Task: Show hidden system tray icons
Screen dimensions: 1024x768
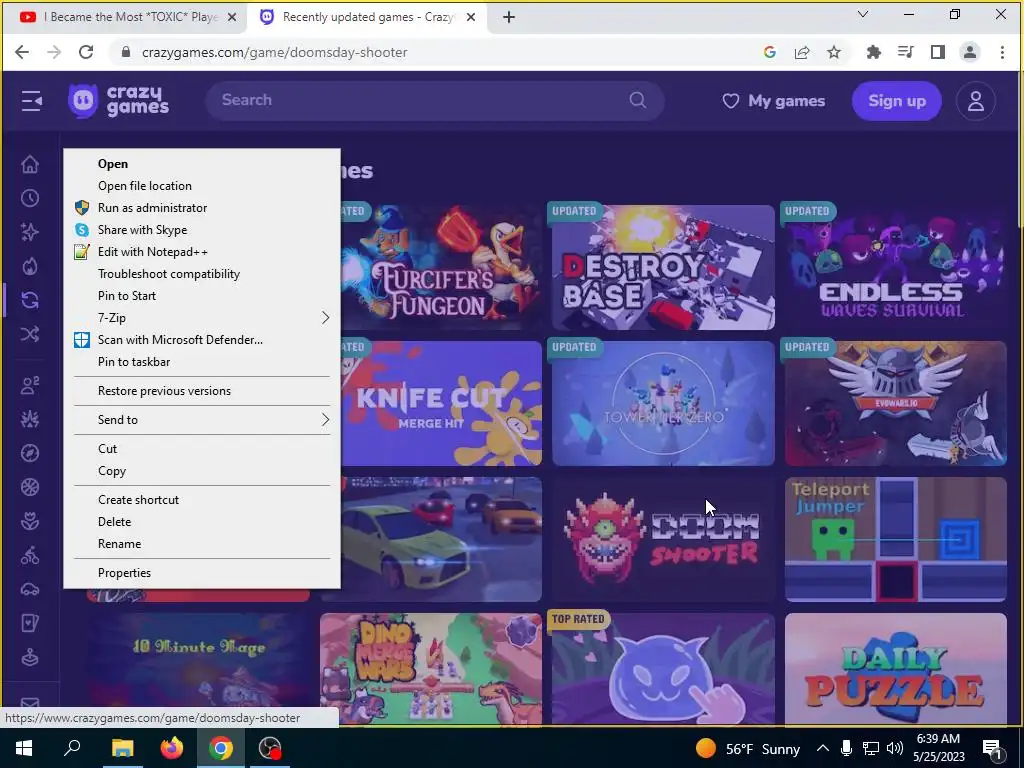Action: pyautogui.click(x=823, y=748)
